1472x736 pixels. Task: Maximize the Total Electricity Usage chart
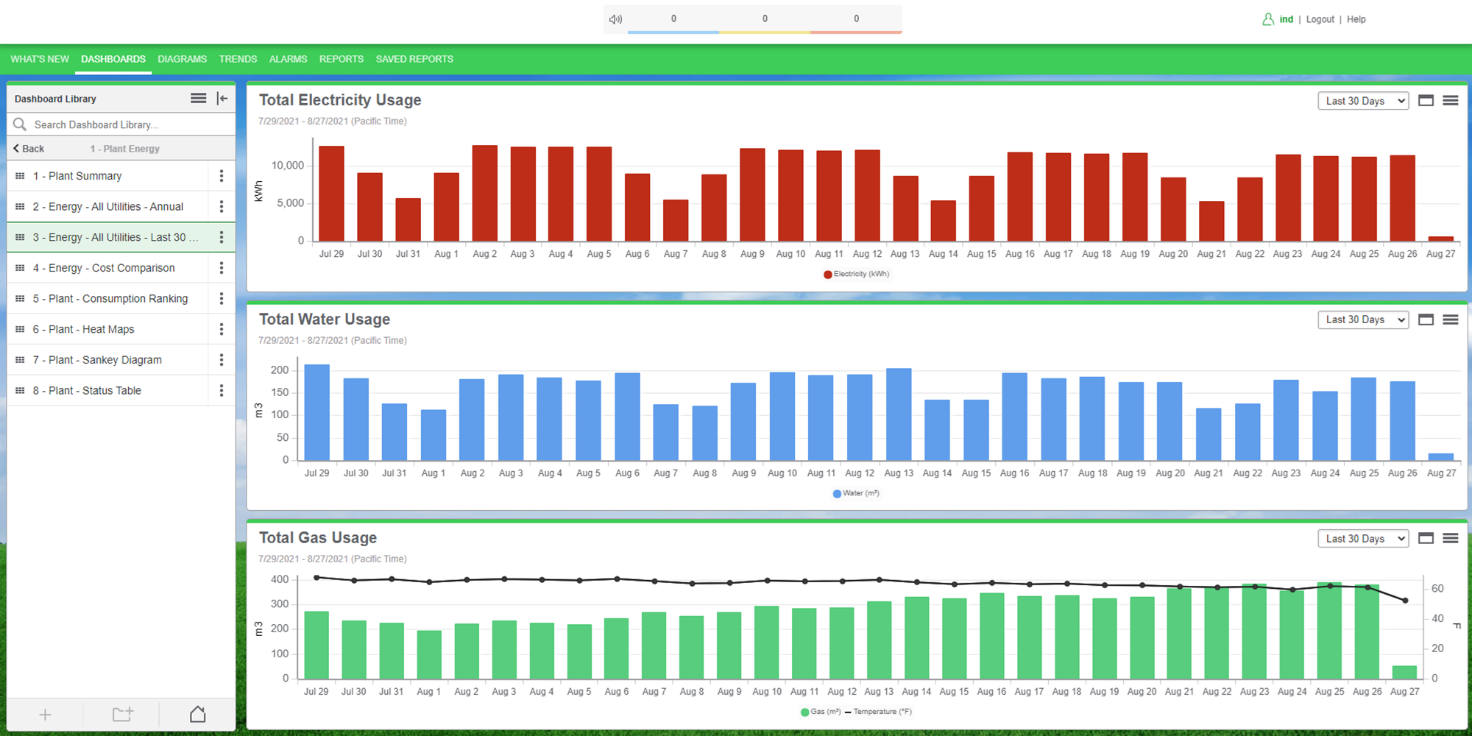pos(1426,100)
